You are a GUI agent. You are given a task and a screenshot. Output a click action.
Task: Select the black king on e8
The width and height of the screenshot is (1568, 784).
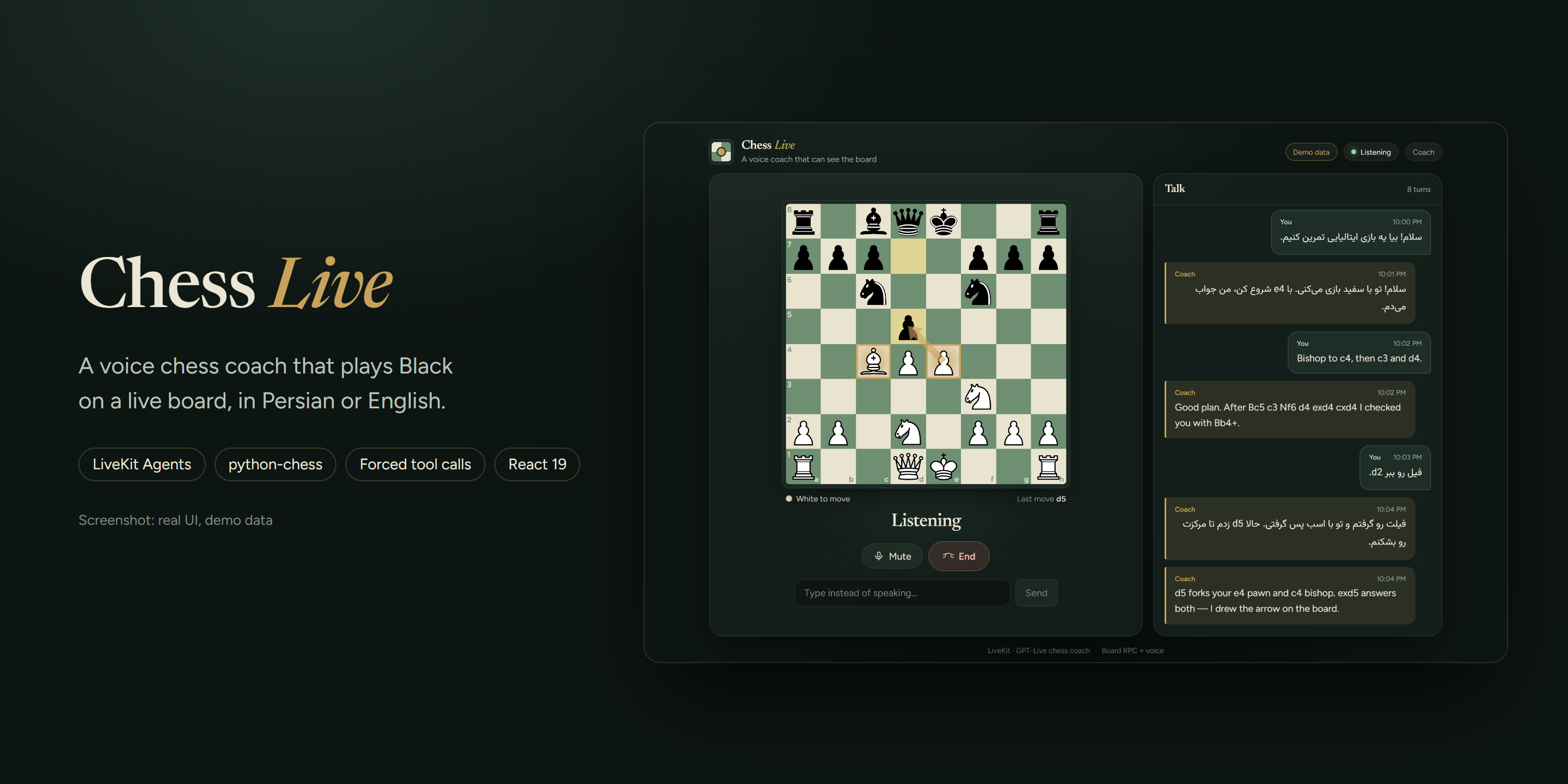pyautogui.click(x=944, y=222)
